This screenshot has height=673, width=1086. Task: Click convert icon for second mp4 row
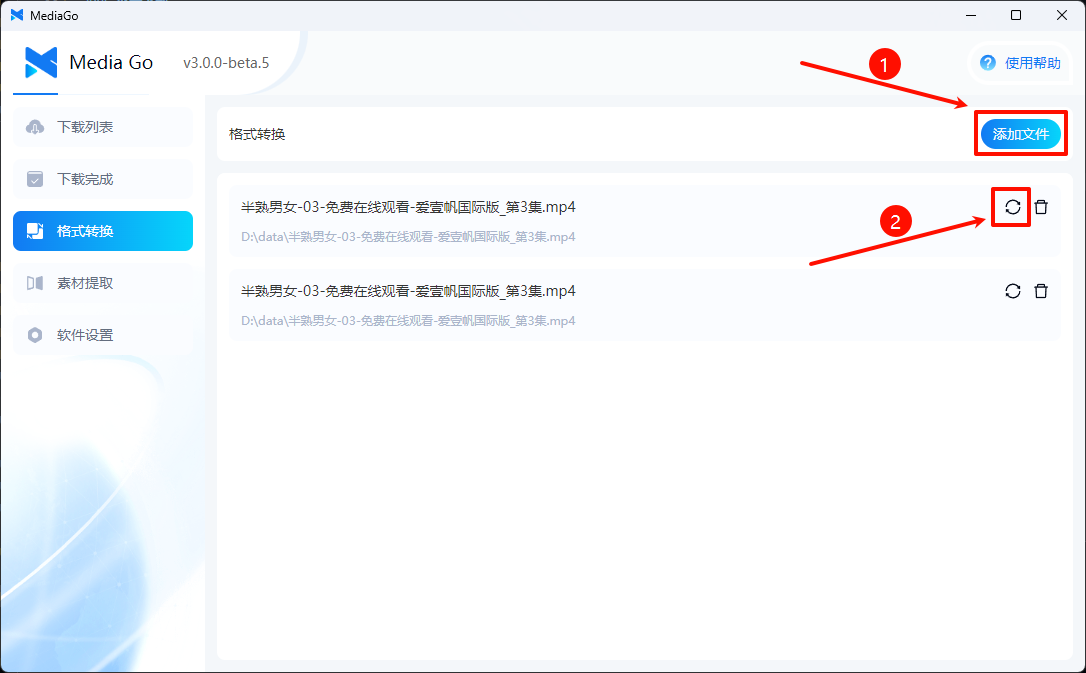(1013, 291)
